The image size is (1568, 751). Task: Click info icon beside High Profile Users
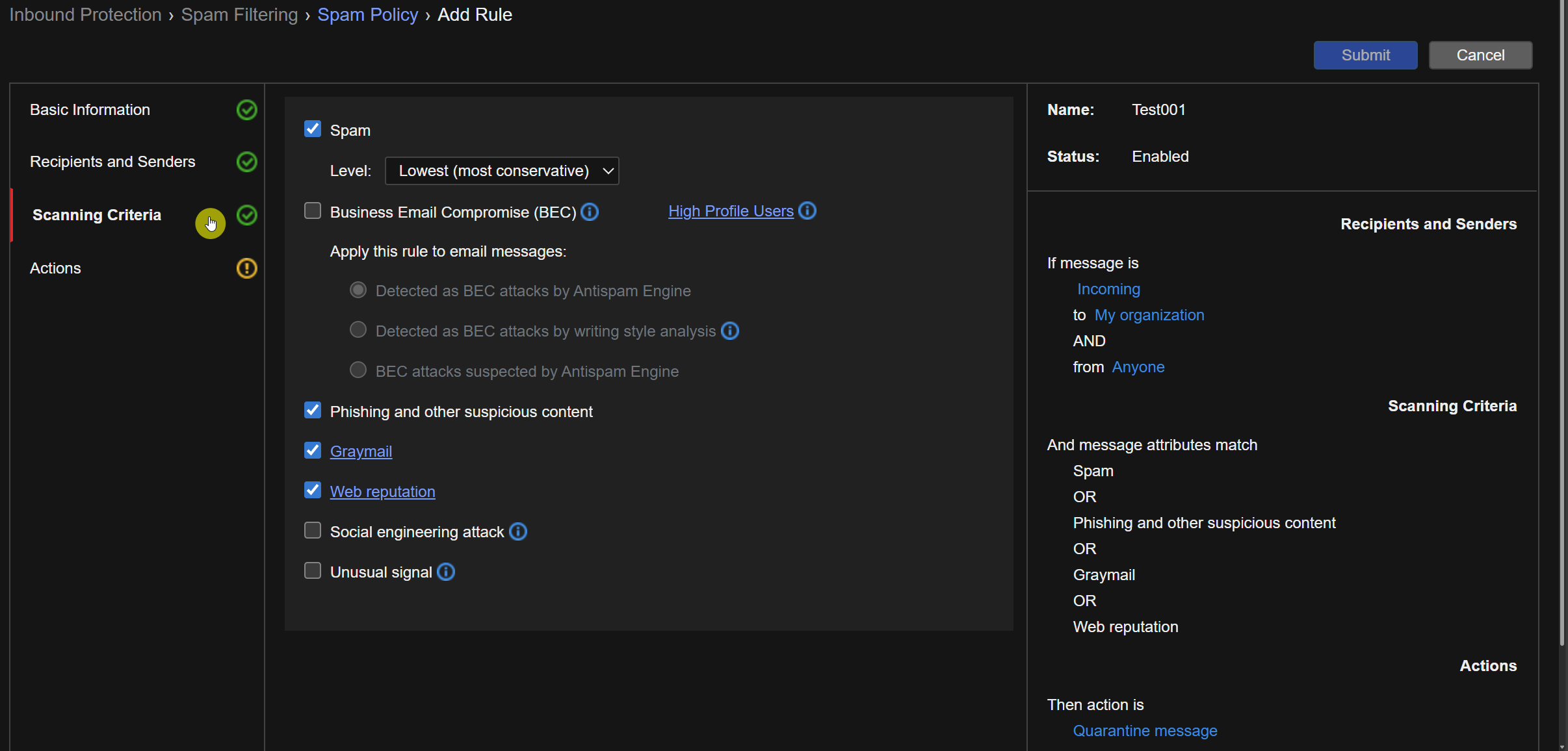pyautogui.click(x=807, y=210)
